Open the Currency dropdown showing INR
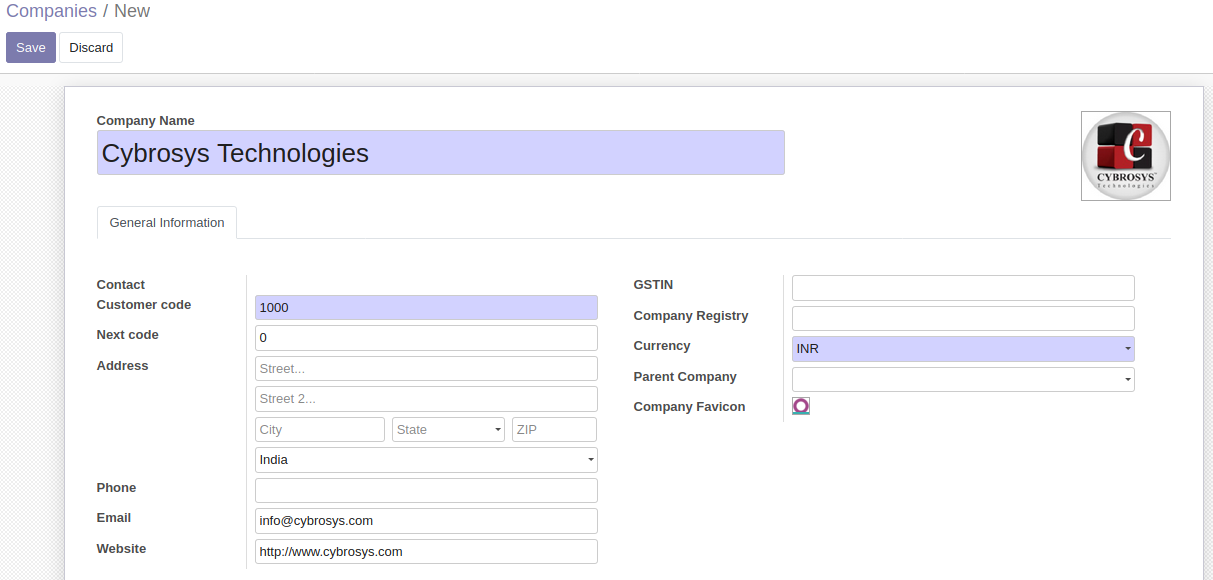 (x=962, y=349)
